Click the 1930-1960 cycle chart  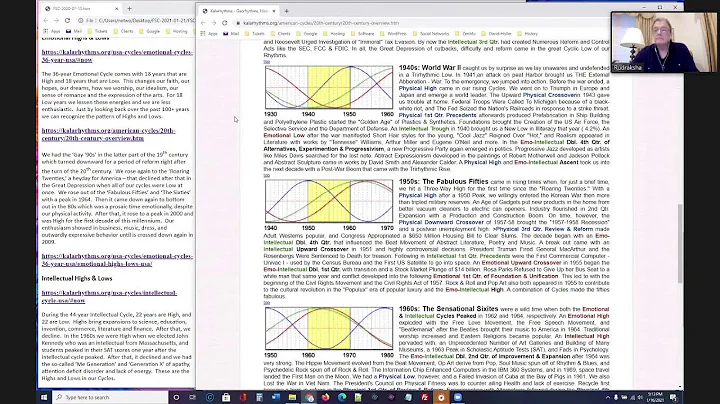pos(329,87)
